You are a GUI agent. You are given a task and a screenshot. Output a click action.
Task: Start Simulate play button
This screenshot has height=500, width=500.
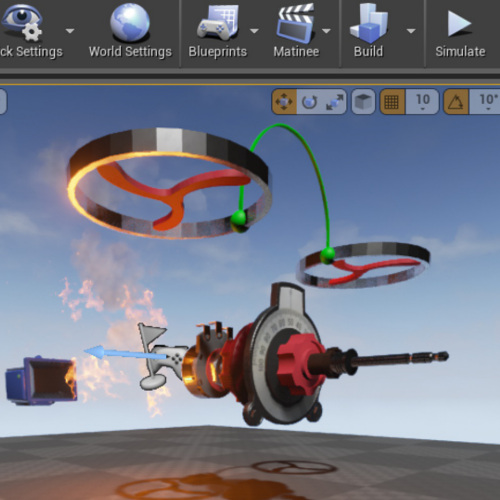459,23
